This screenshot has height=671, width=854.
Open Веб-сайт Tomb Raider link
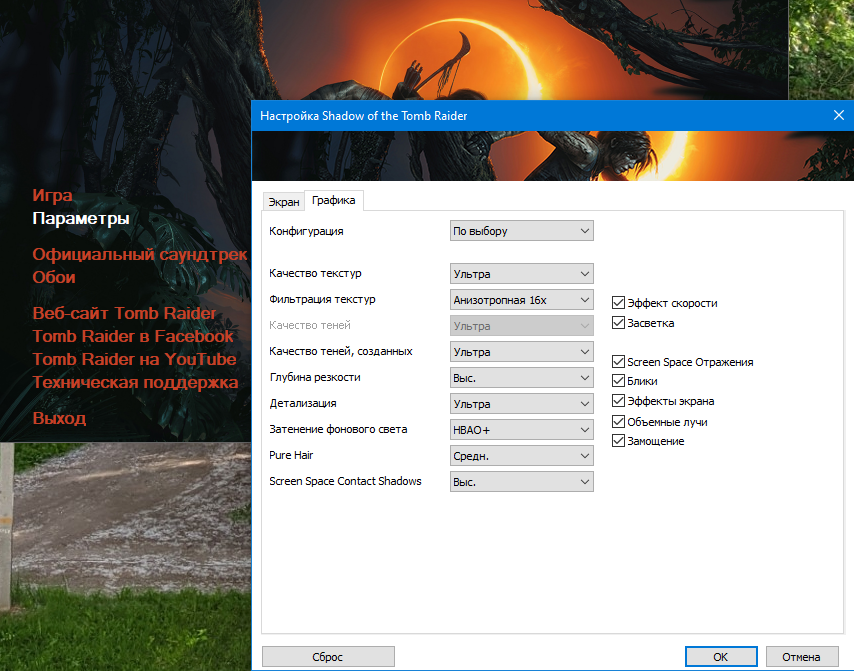pyautogui.click(x=124, y=313)
